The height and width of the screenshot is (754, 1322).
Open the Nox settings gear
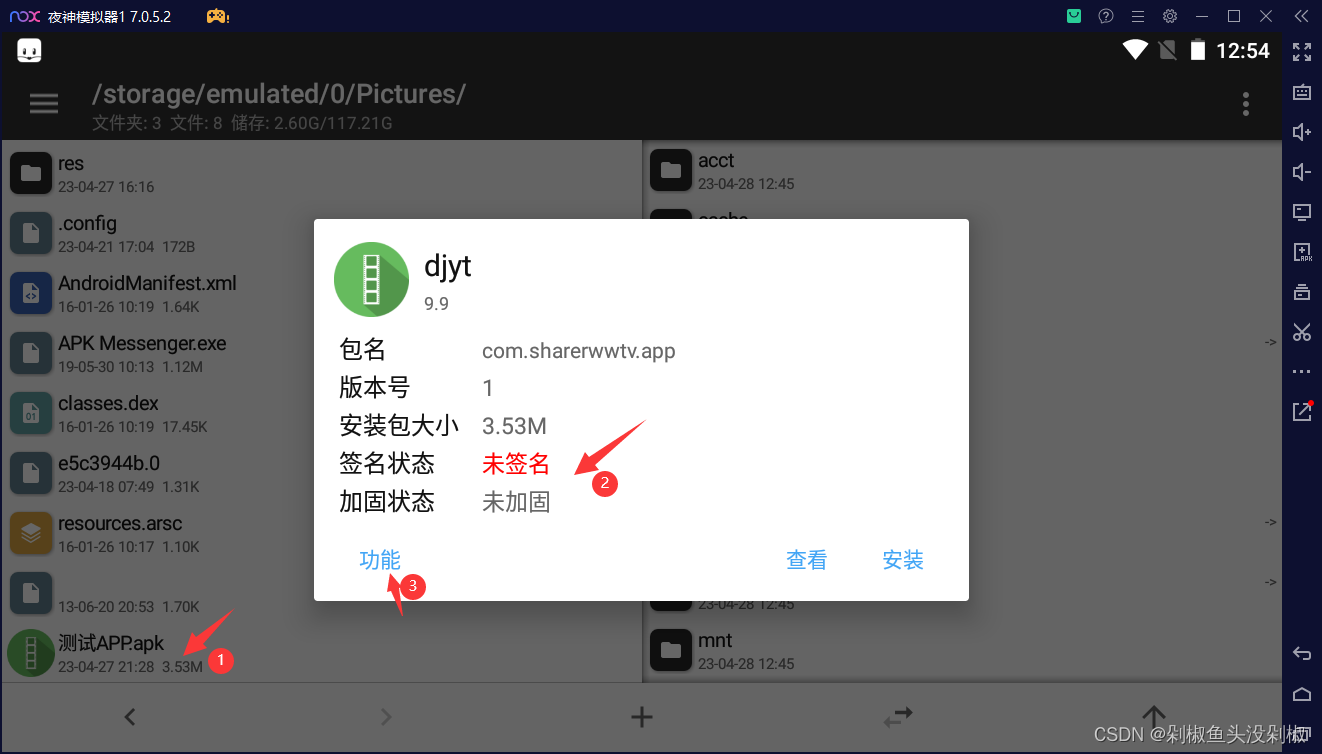(x=1170, y=16)
